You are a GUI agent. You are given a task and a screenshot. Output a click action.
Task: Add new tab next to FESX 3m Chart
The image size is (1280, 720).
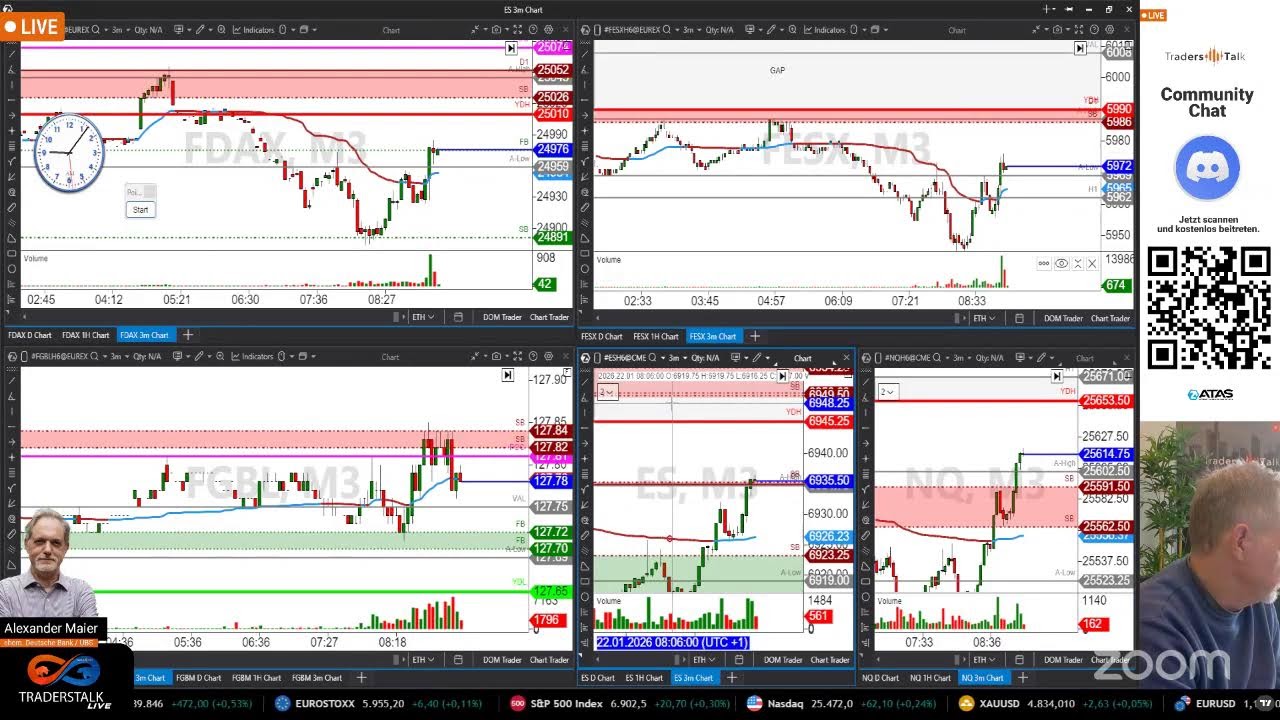coord(755,336)
